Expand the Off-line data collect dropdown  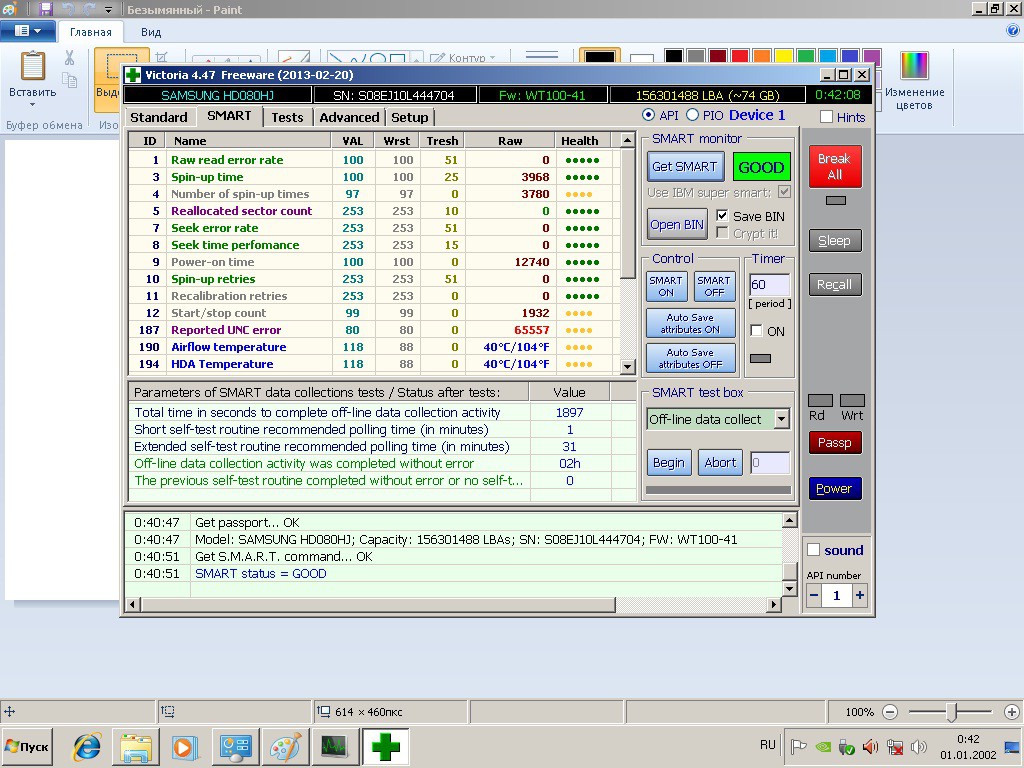pyautogui.click(x=782, y=419)
